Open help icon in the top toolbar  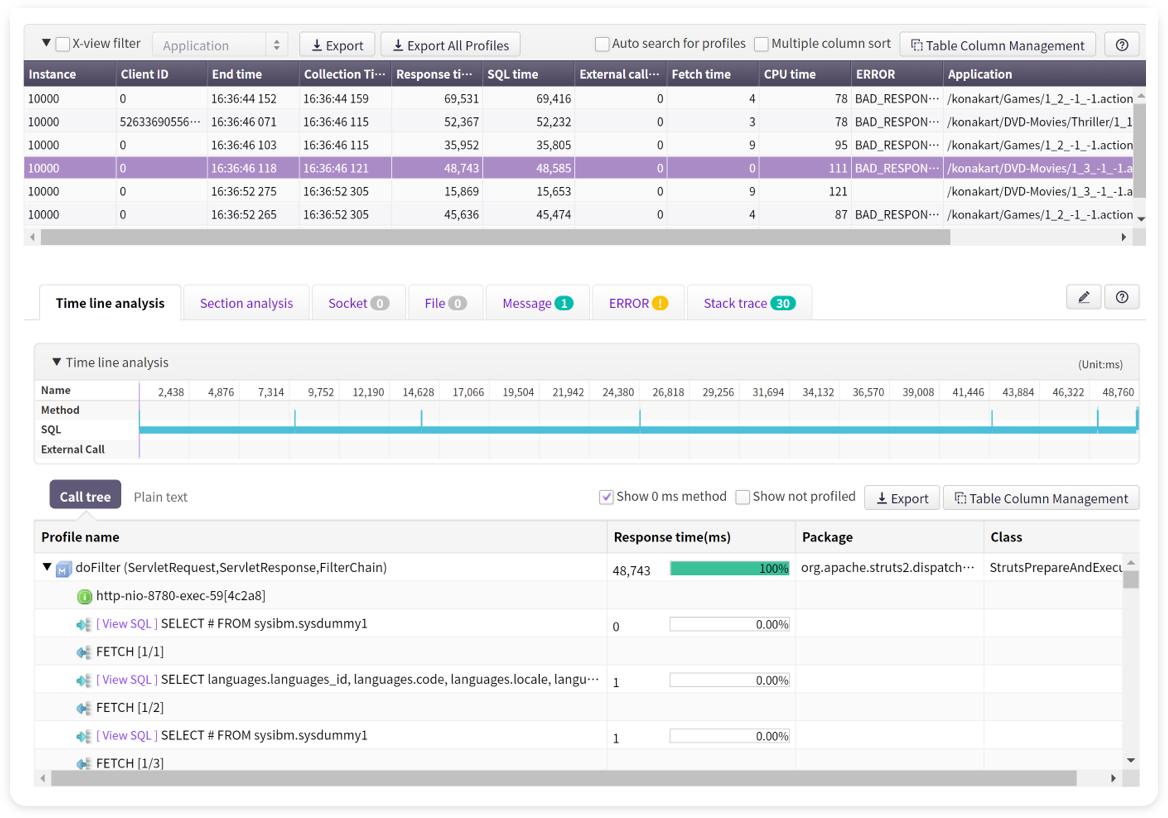pos(1122,45)
